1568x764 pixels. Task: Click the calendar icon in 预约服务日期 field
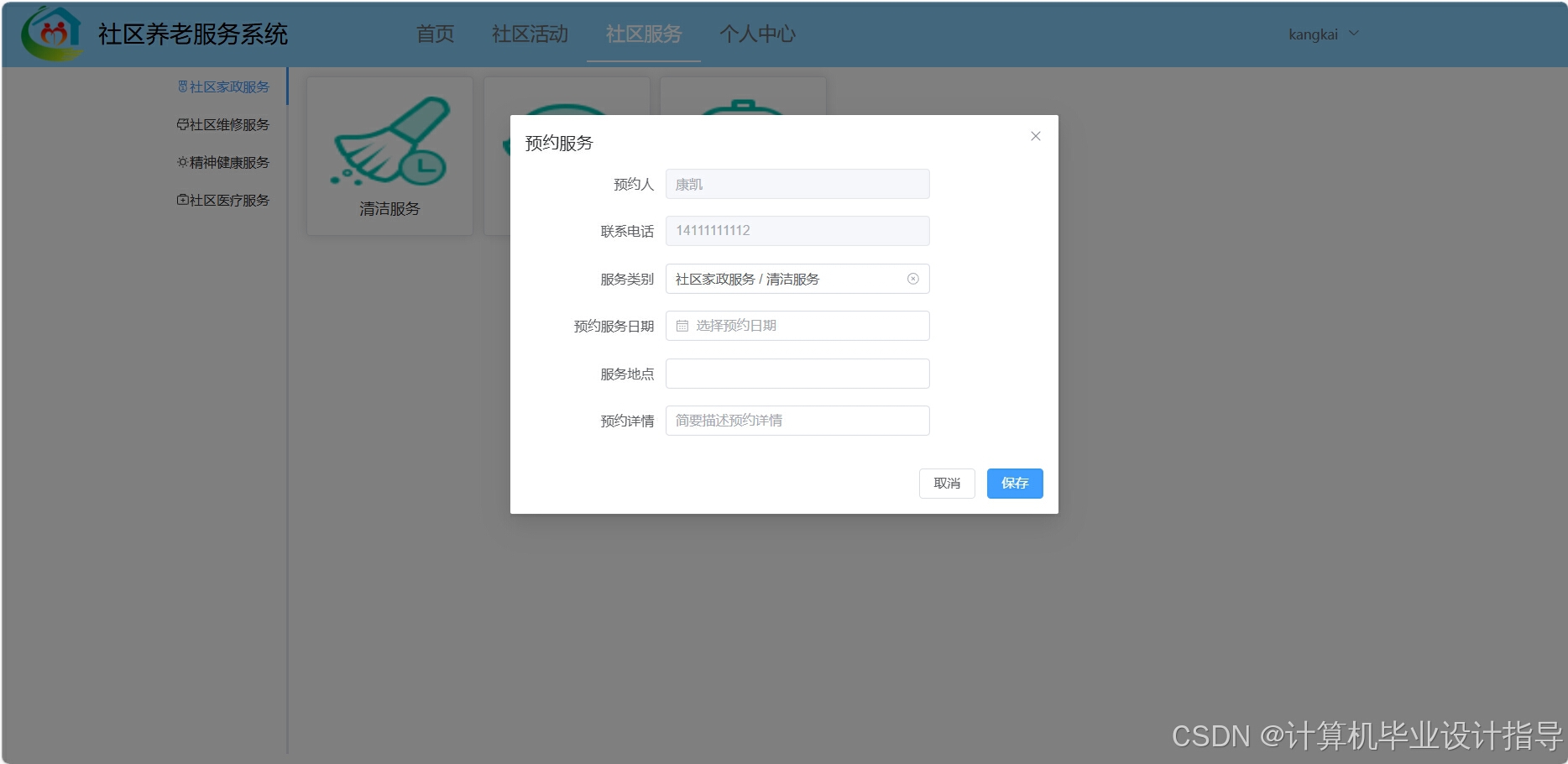(x=681, y=326)
